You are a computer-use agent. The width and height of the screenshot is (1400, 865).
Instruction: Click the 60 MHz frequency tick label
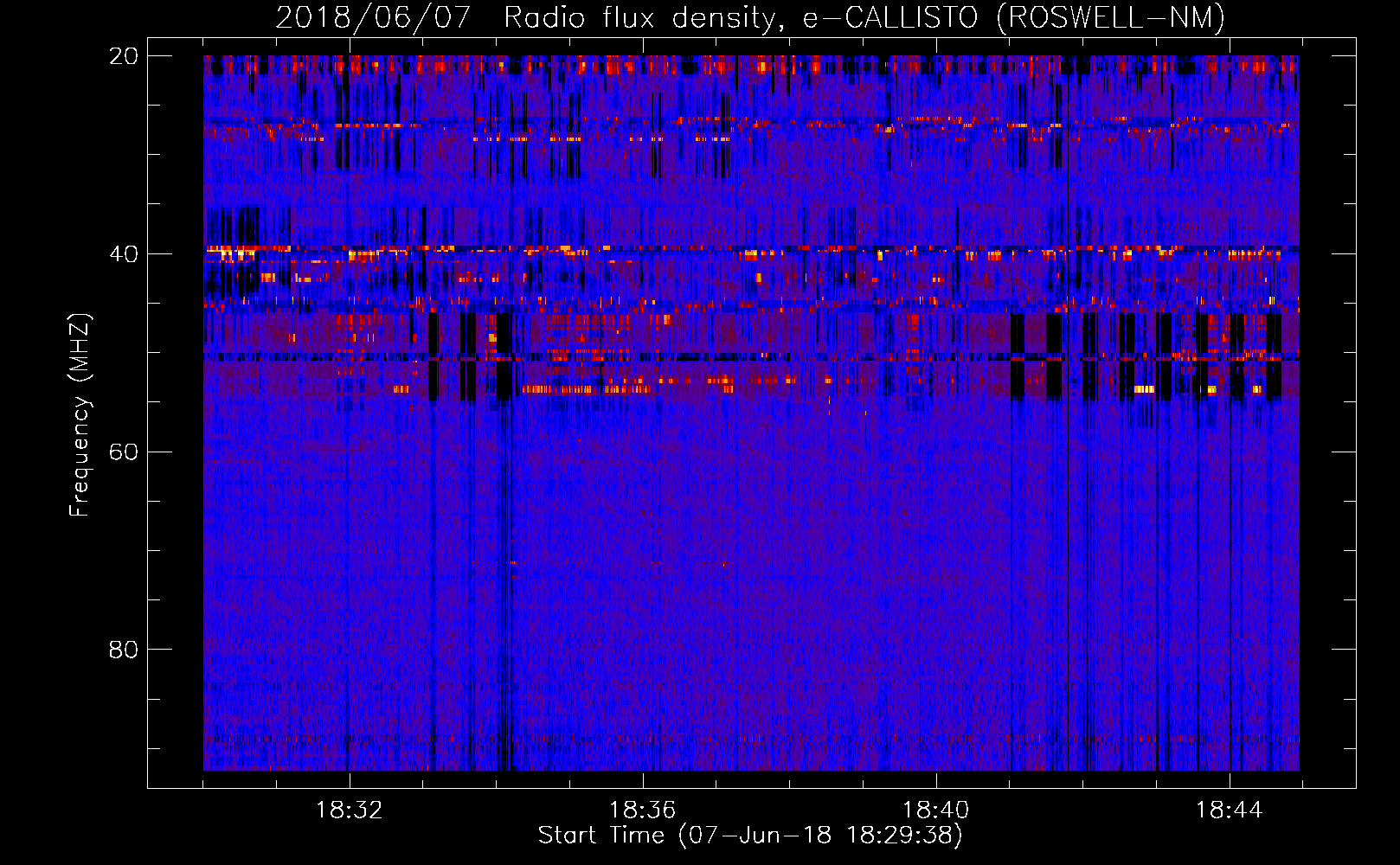pos(123,452)
